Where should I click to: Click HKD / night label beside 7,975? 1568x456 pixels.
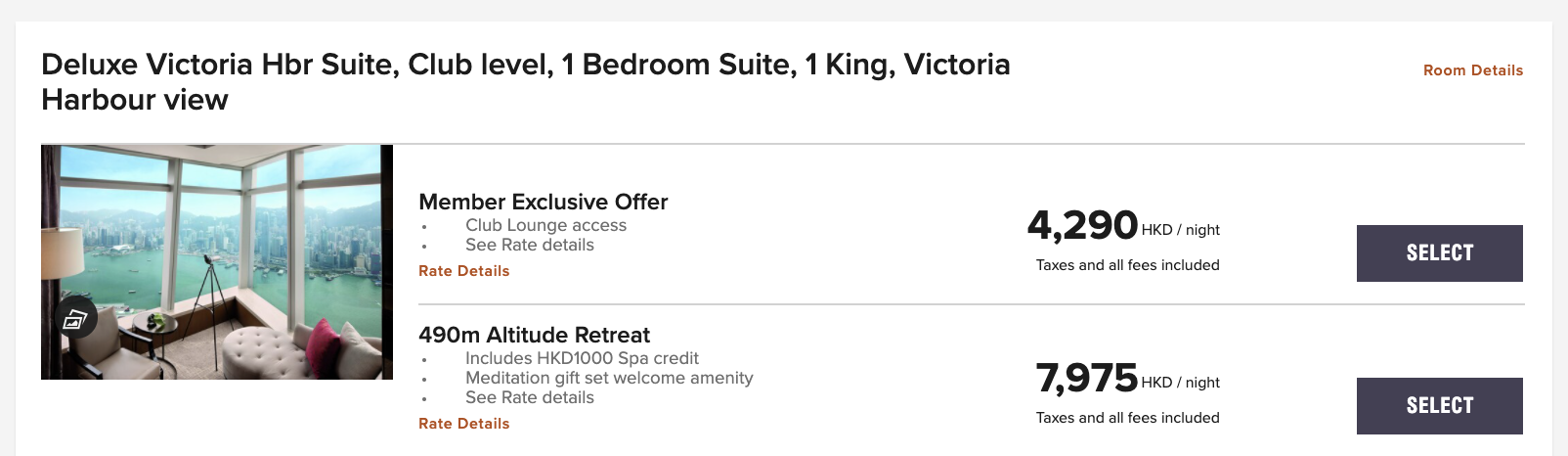tap(1181, 383)
